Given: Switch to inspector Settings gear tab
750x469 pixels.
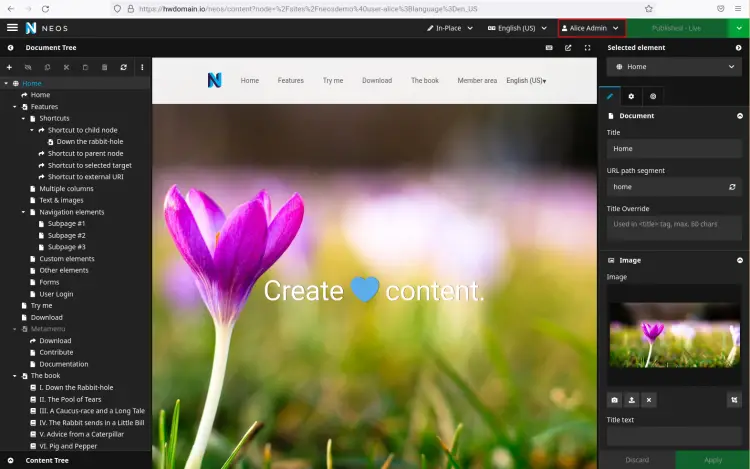Looking at the screenshot, I should point(631,96).
